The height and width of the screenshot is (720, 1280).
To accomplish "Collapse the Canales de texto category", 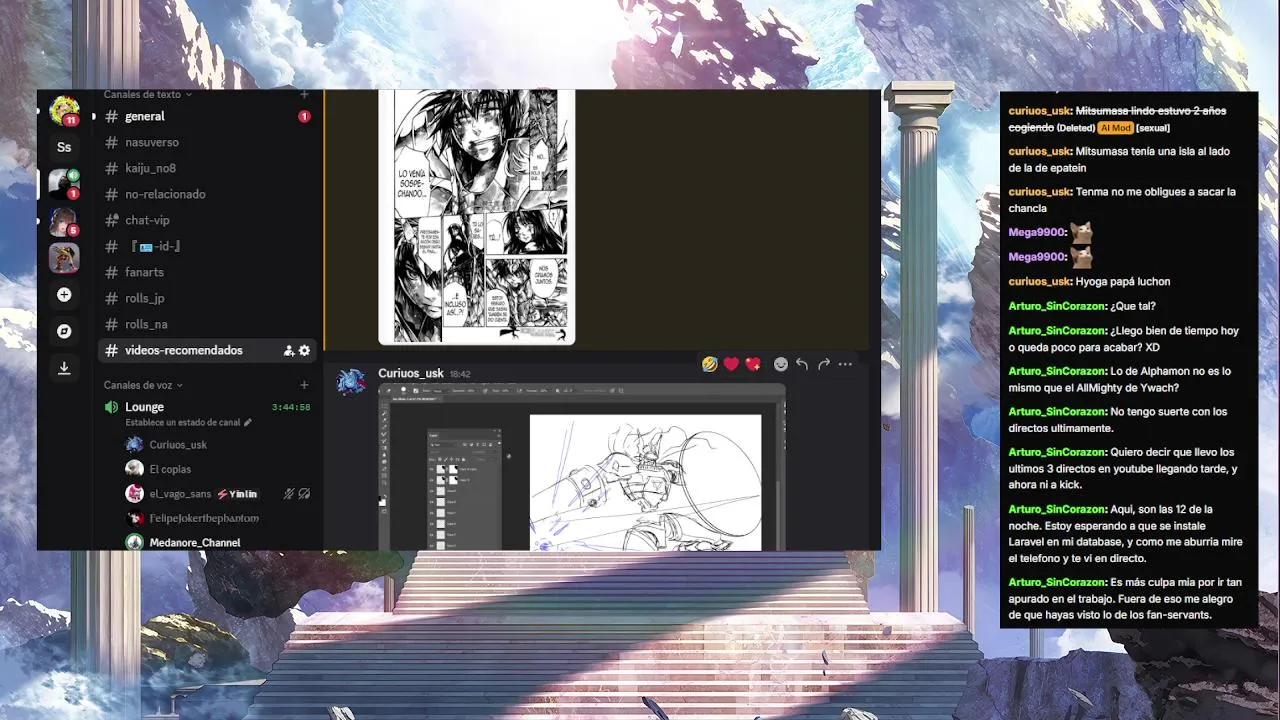I will [147, 95].
